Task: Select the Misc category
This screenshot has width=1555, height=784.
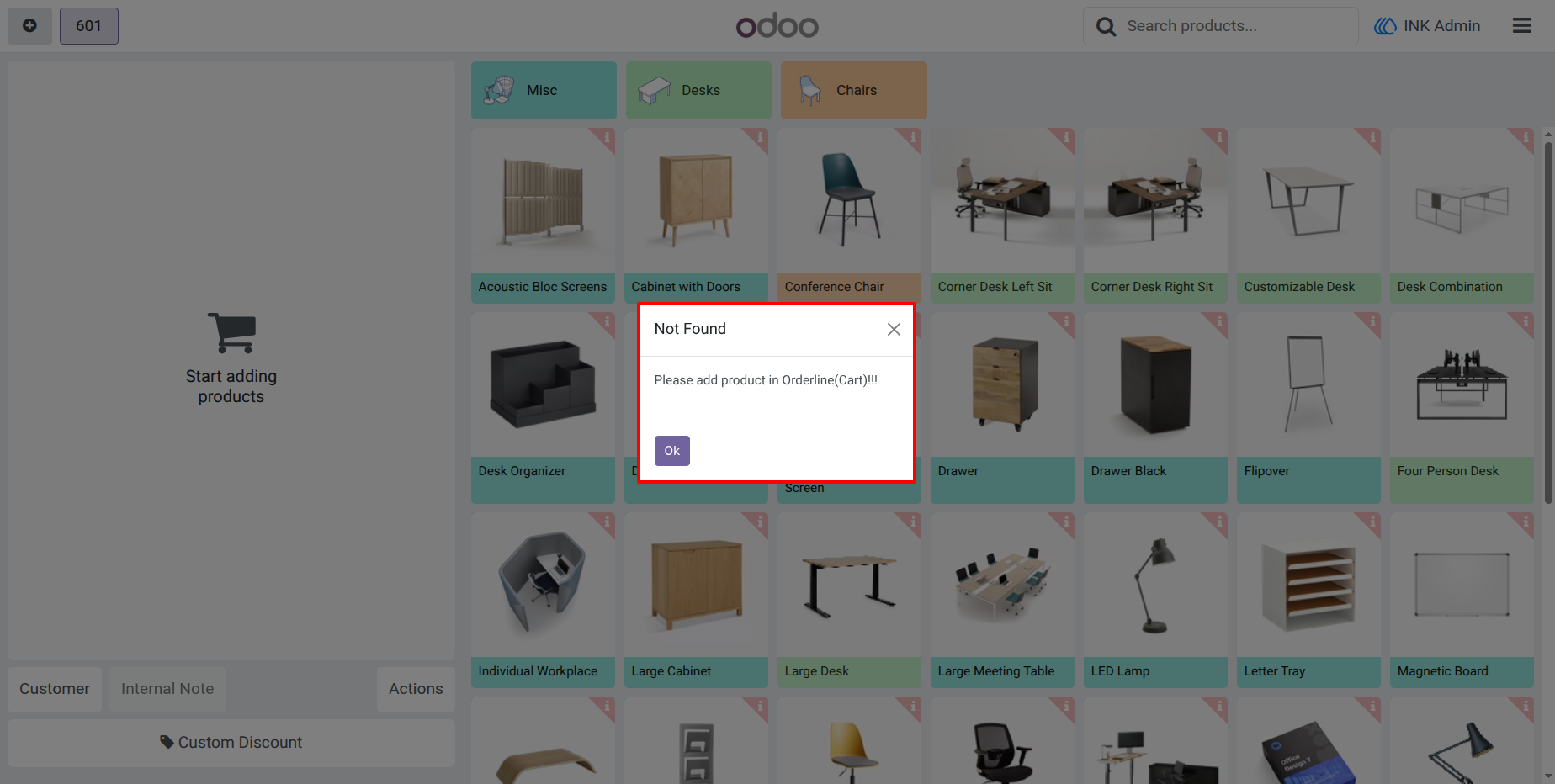Action: pyautogui.click(x=544, y=90)
